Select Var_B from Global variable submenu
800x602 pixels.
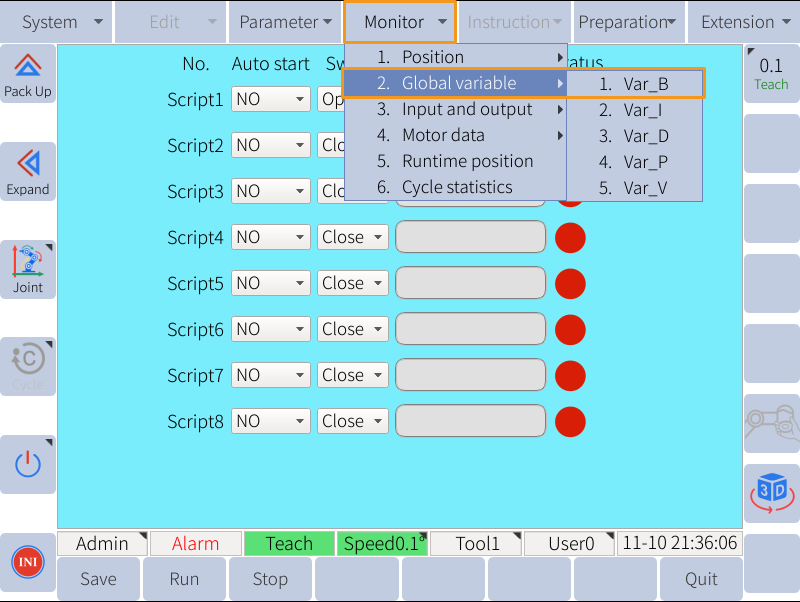635,84
